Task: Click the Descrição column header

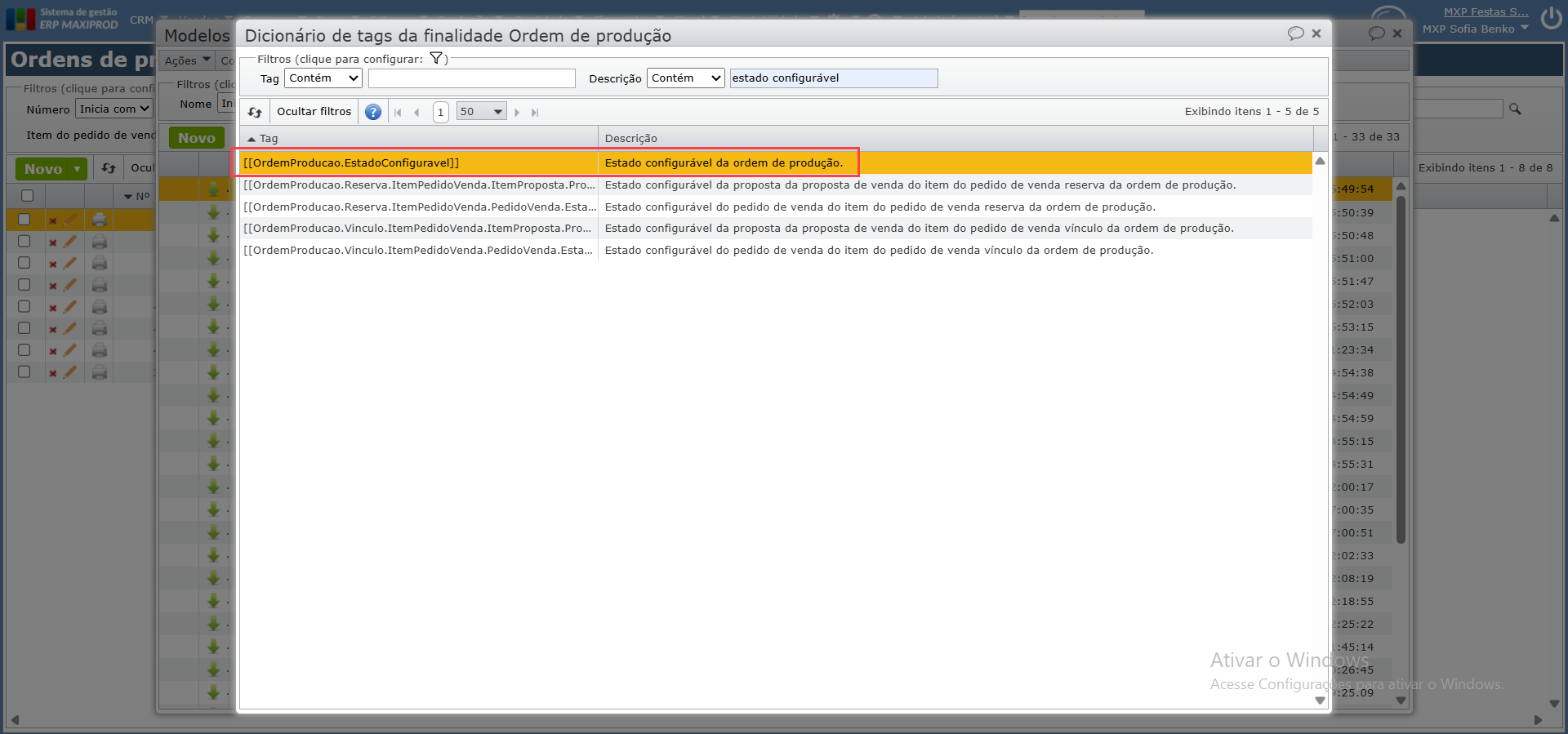Action: coord(955,138)
